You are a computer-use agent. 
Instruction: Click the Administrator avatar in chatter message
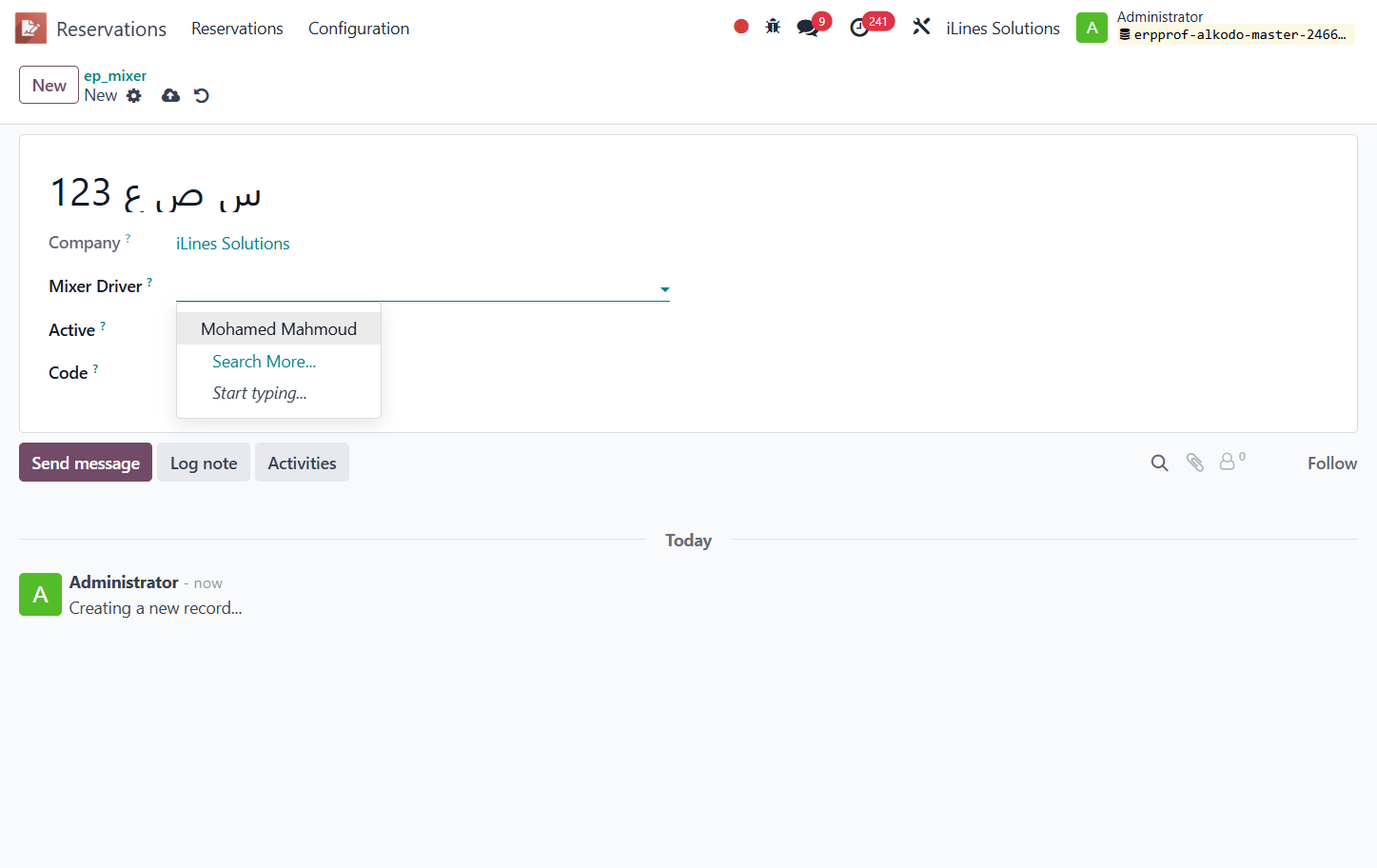coord(40,595)
